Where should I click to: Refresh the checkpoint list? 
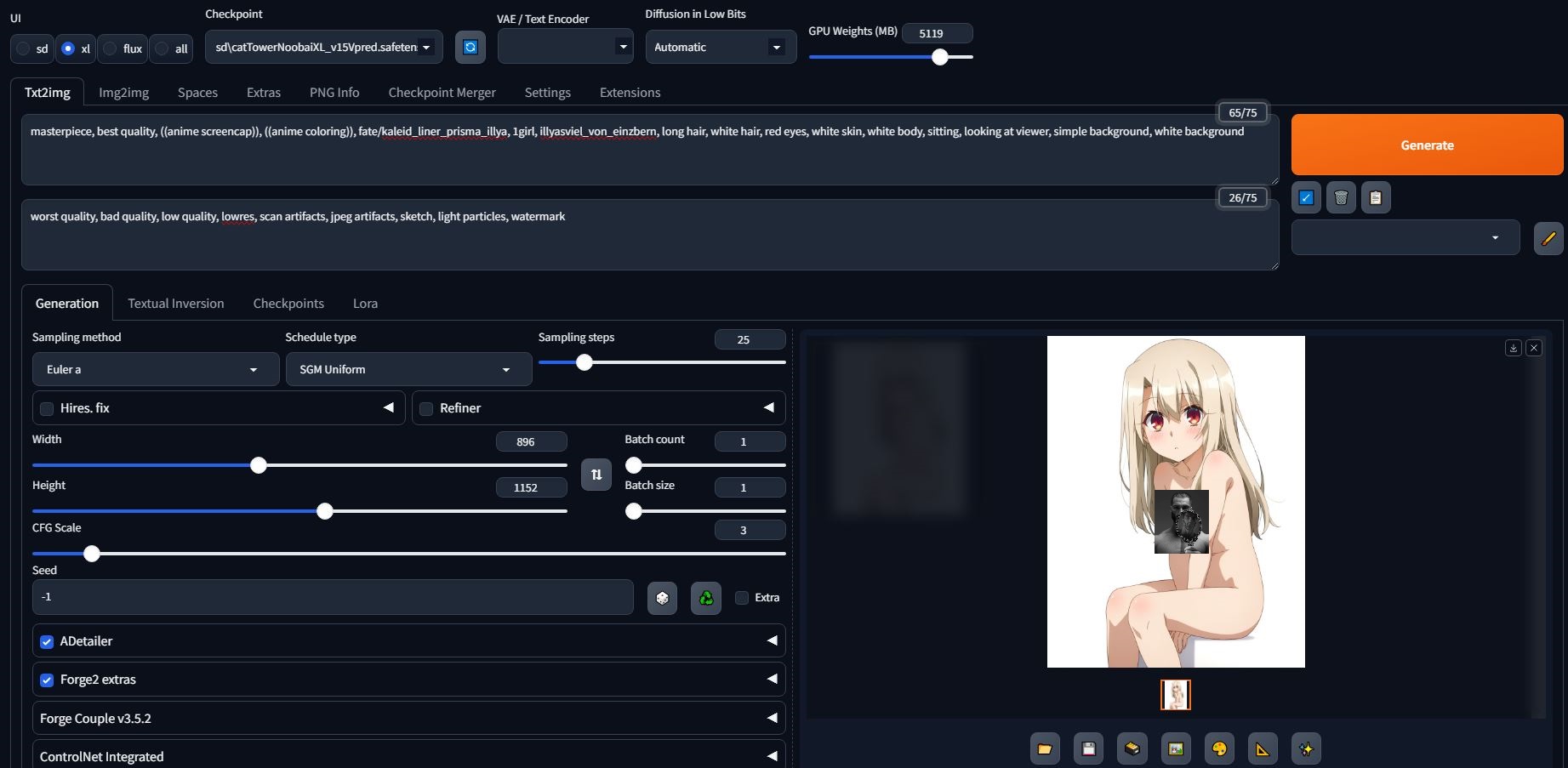[470, 47]
